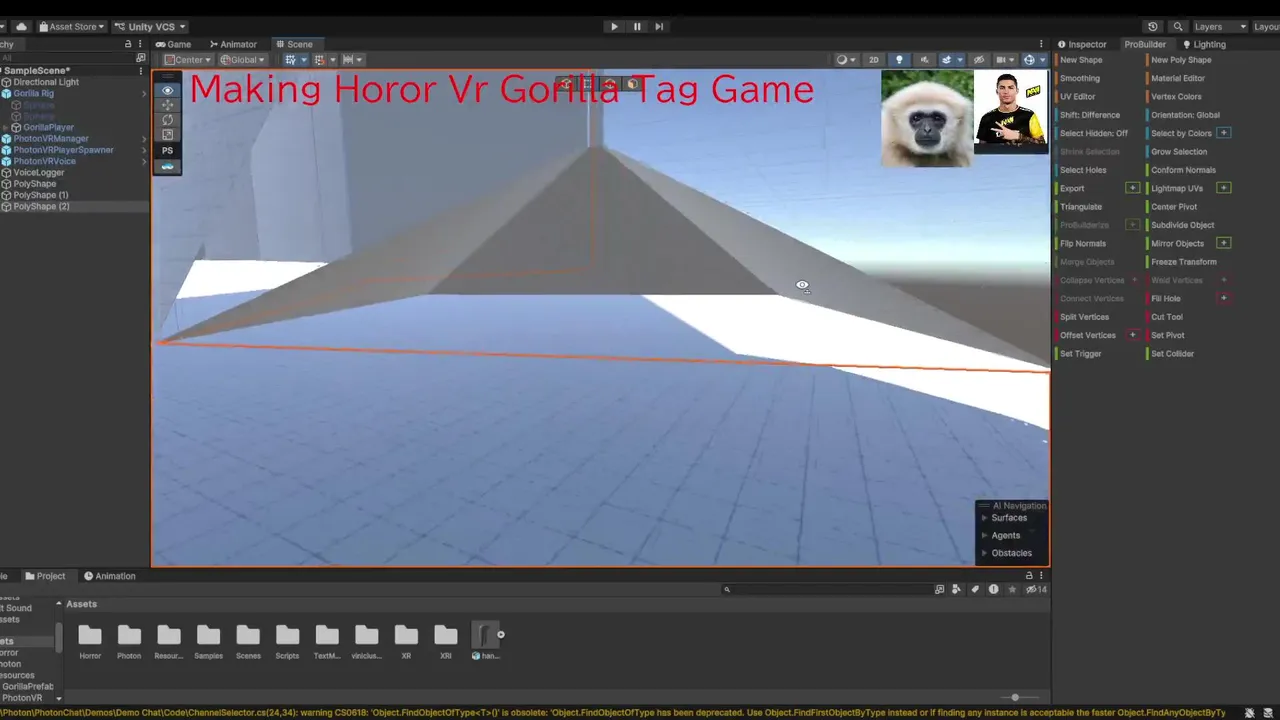Image resolution: width=1280 pixels, height=720 pixels.
Task: Open options plus icon for Select by Colors
Action: coord(1224,133)
